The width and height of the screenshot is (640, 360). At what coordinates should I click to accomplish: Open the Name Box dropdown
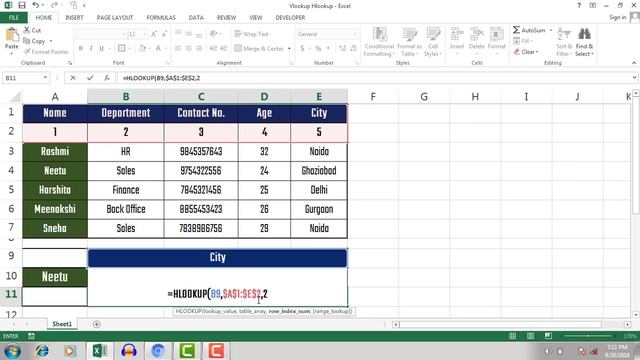[45, 78]
